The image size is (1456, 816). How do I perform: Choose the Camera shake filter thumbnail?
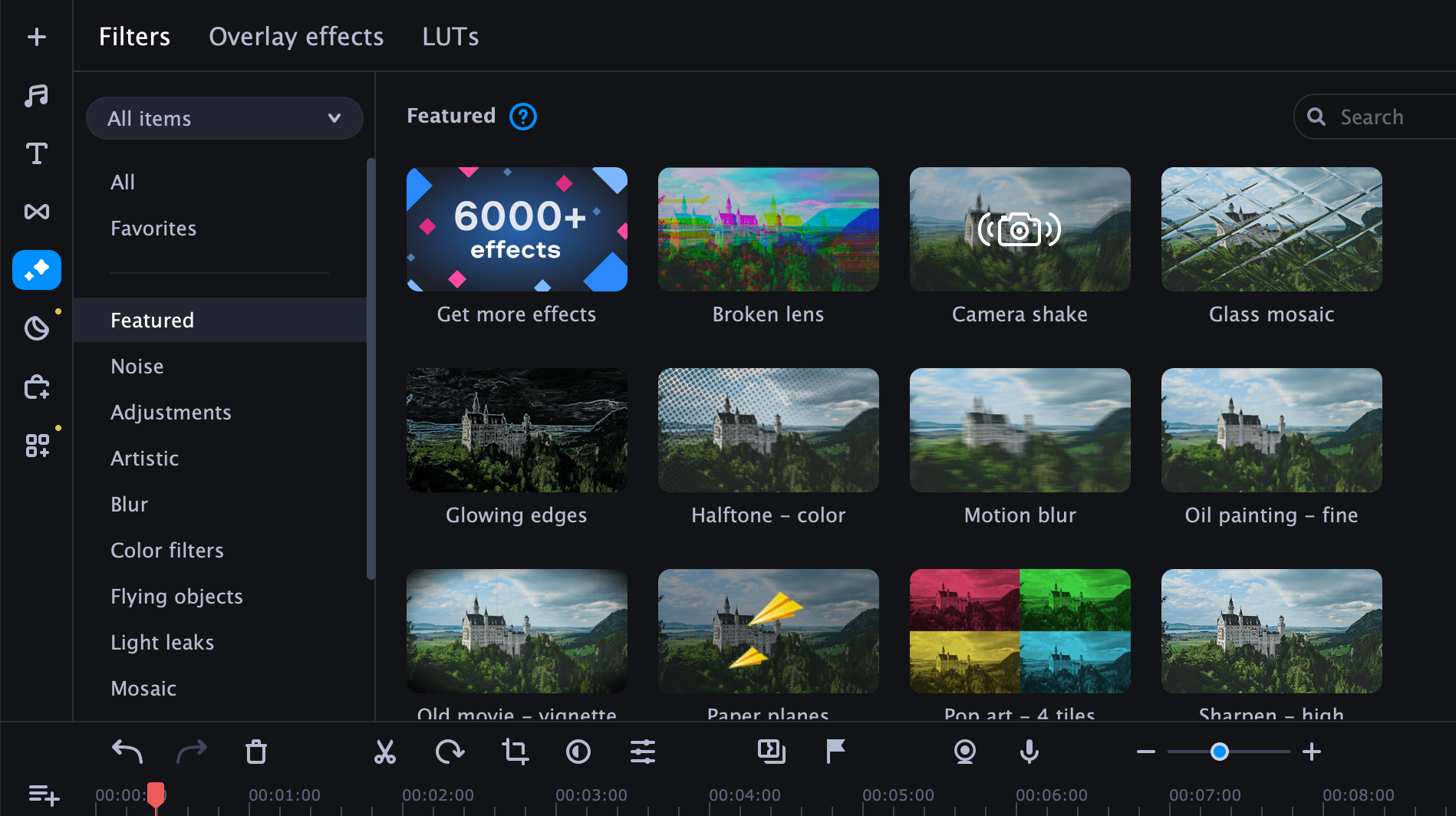(1020, 229)
